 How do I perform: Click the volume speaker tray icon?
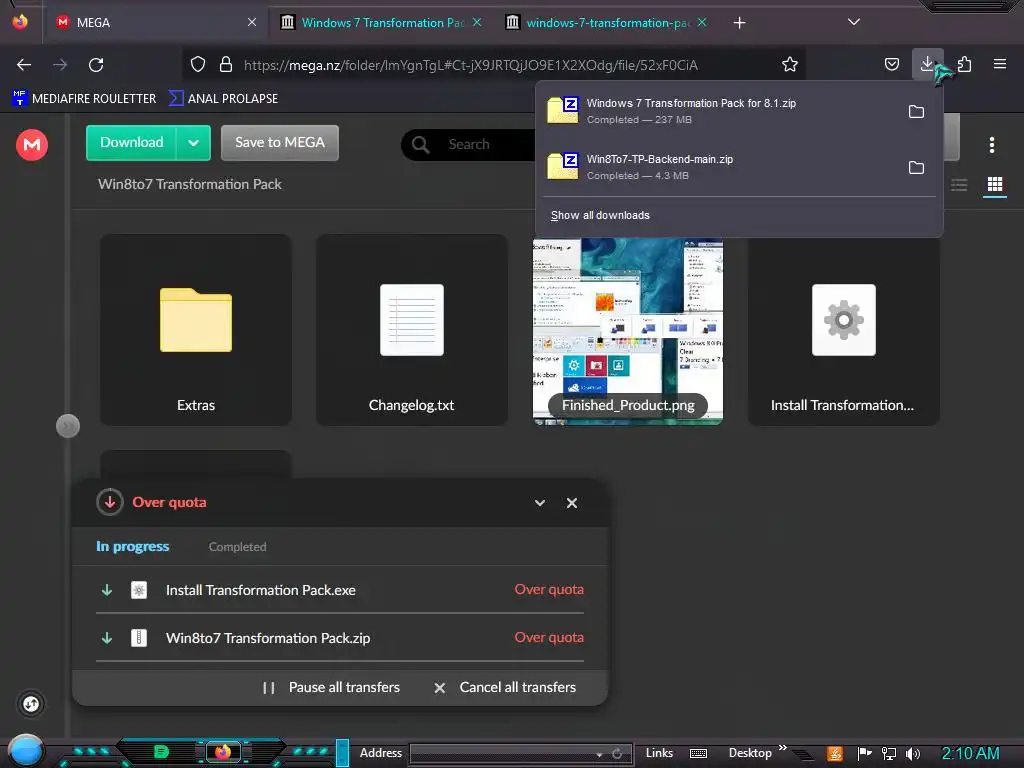[913, 754]
